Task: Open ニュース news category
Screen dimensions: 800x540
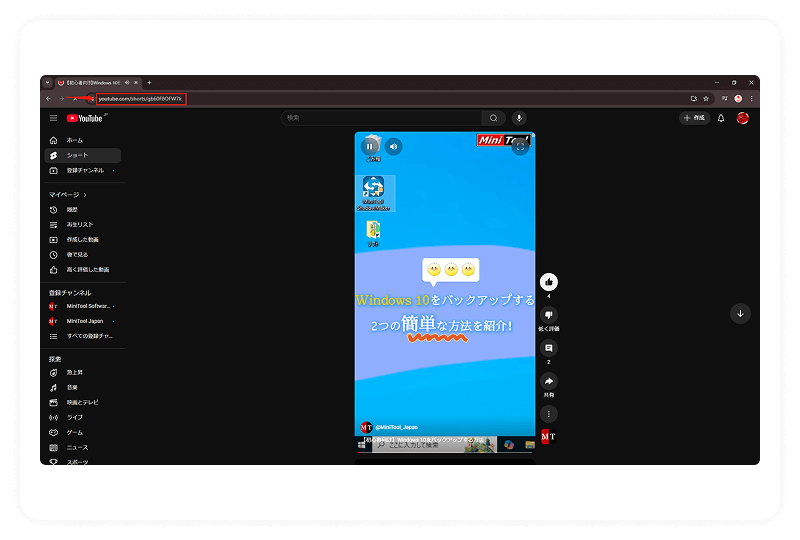Action: [83, 448]
